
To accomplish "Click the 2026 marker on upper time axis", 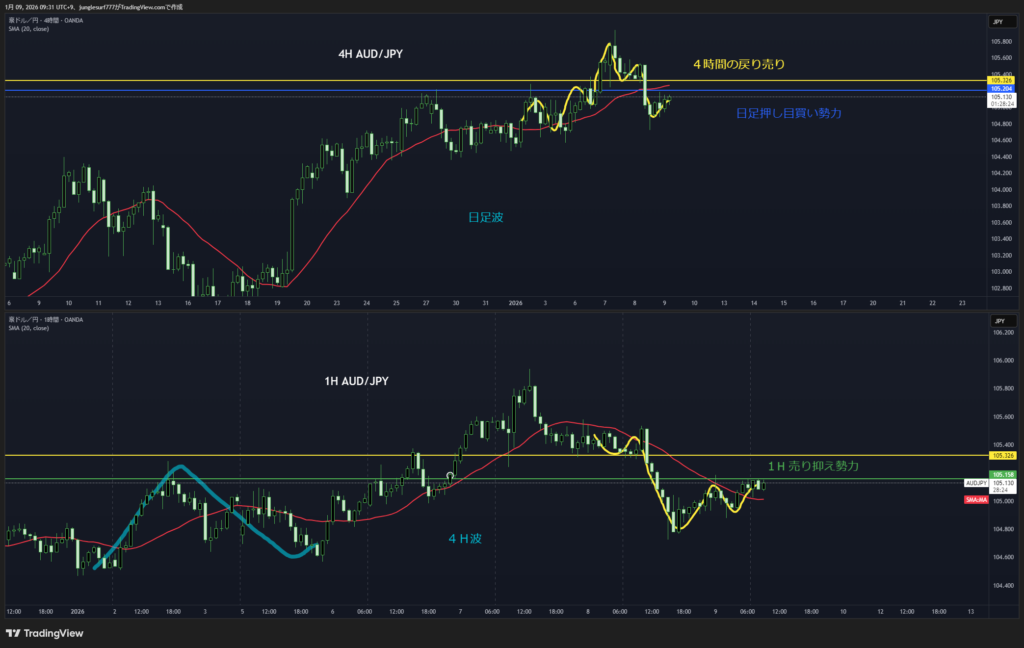I will [x=516, y=302].
